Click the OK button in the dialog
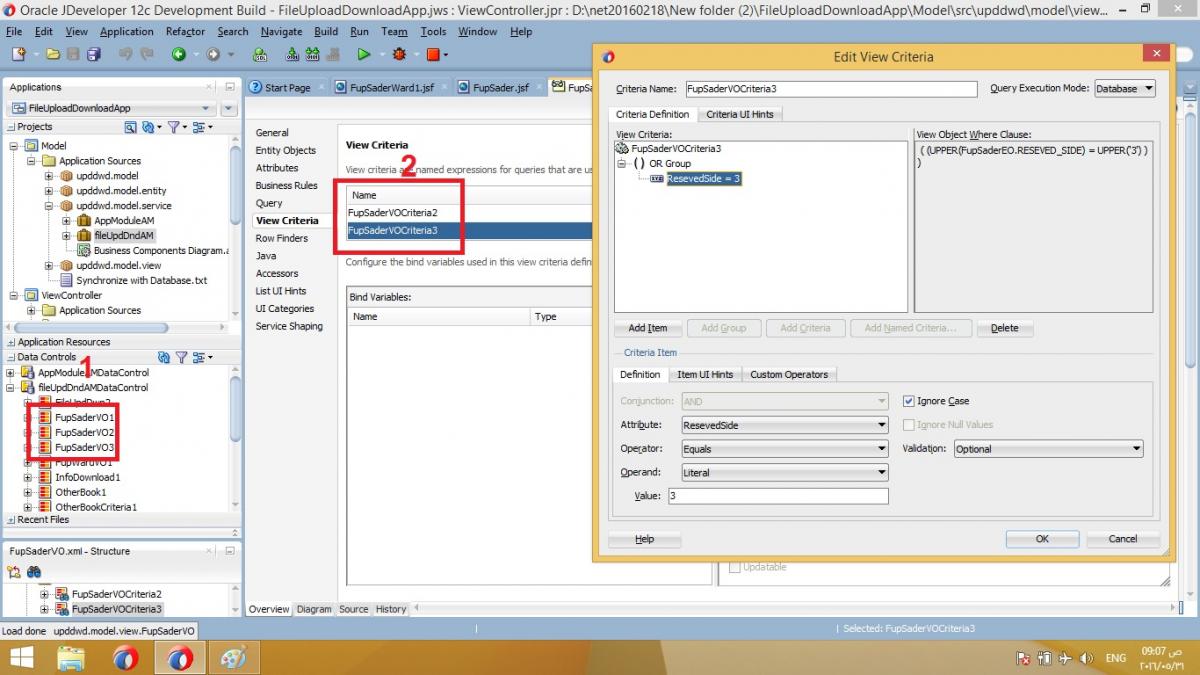The width and height of the screenshot is (1200, 675). (x=1041, y=539)
